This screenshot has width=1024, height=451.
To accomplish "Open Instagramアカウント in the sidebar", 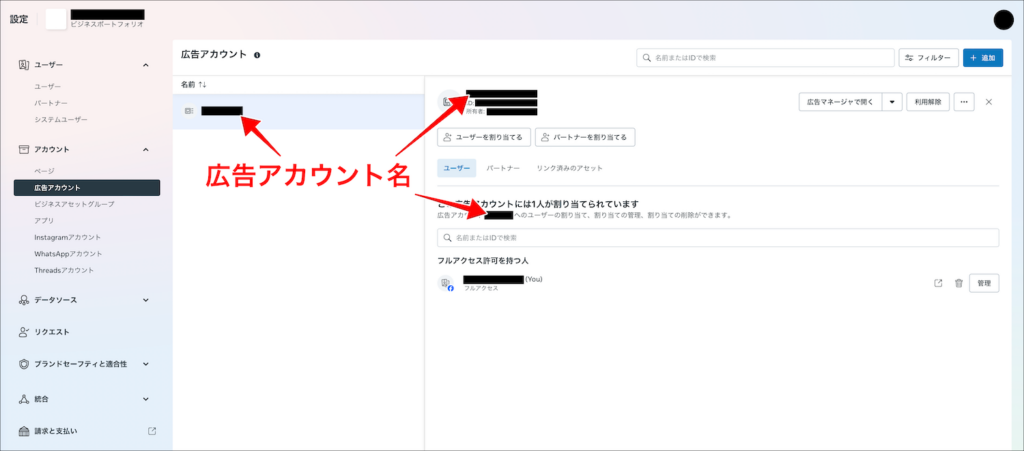I will (x=68, y=238).
